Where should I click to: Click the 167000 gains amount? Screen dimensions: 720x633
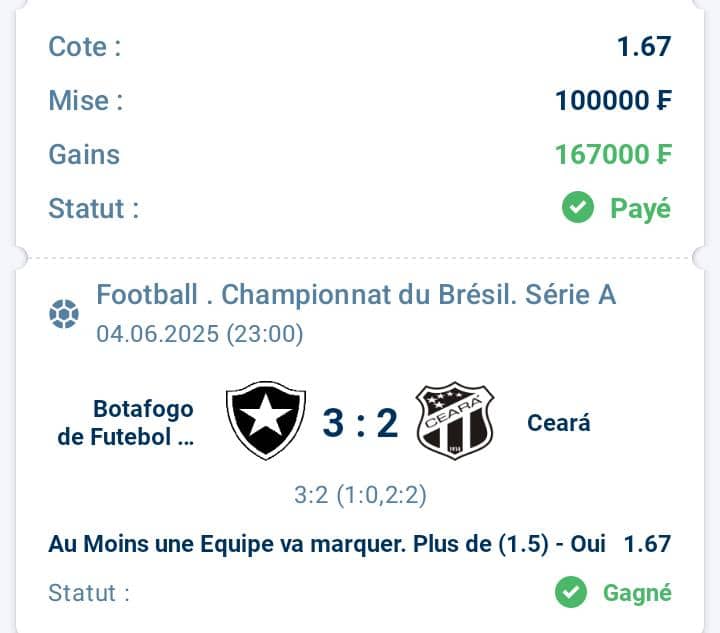tap(613, 154)
